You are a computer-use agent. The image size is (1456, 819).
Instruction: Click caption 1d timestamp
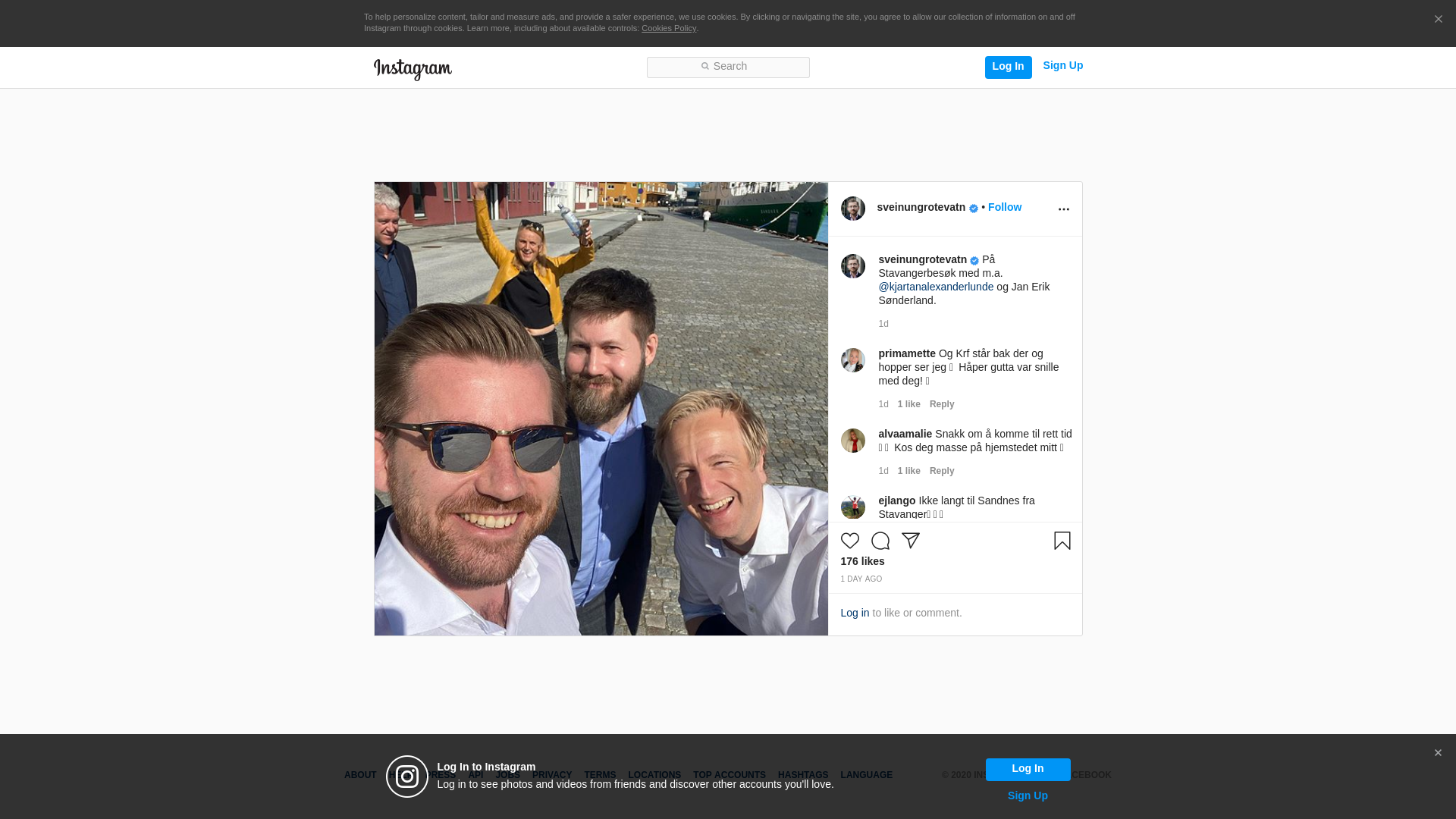click(883, 324)
